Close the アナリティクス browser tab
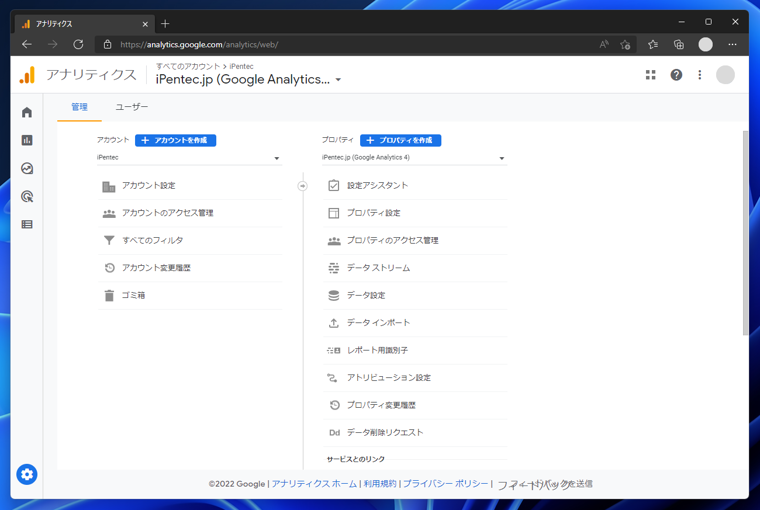The image size is (760, 510). coord(145,24)
